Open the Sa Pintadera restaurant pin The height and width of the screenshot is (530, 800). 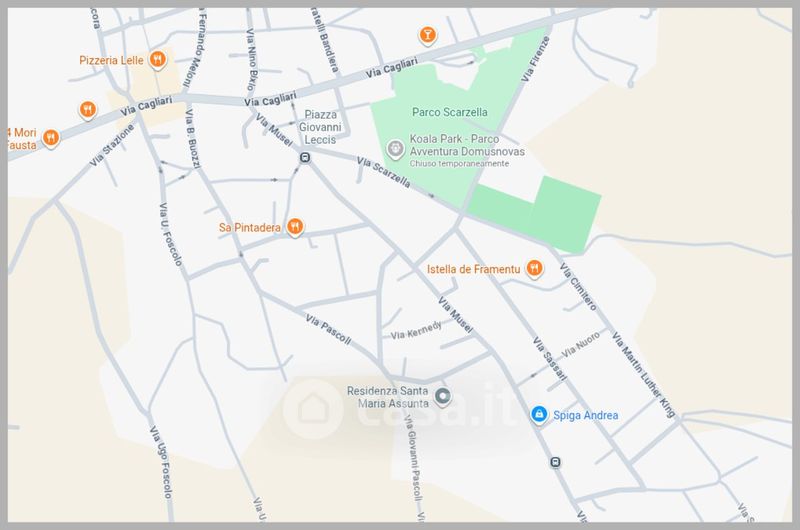(x=295, y=226)
